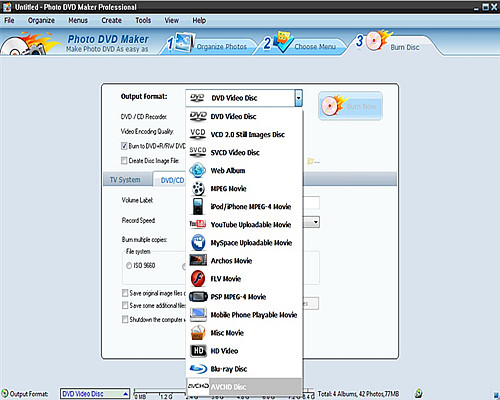Viewport: 500px width, 400px height.
Task: Check Save original image files option
Action: (125, 293)
